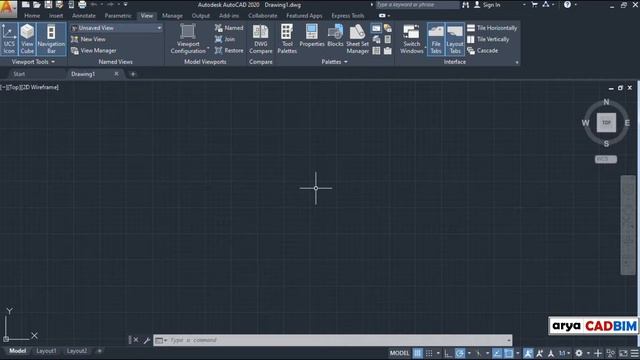The height and width of the screenshot is (360, 640).
Task: Open the Collaborate ribbon tab
Action: 262,16
